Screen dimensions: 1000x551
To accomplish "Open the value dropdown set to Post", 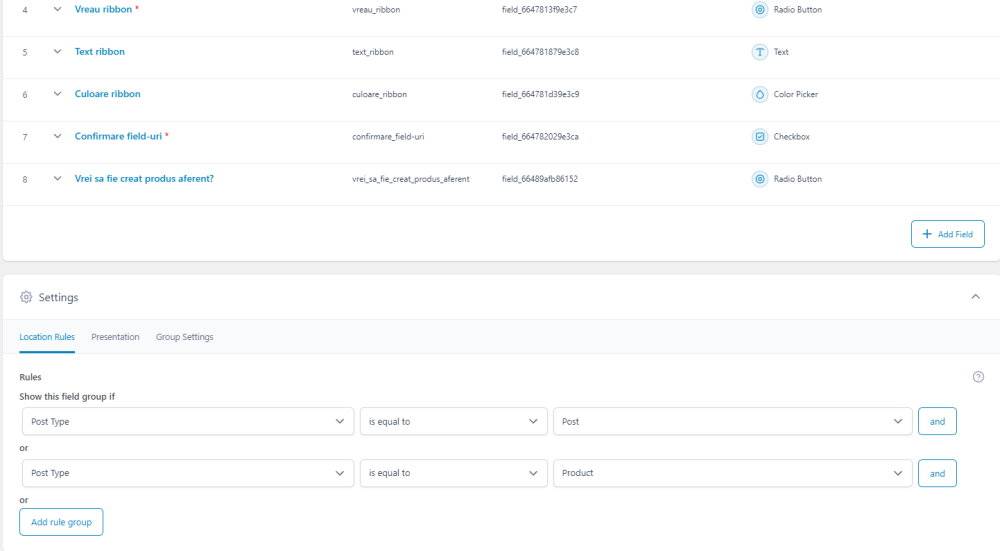I will (x=733, y=422).
